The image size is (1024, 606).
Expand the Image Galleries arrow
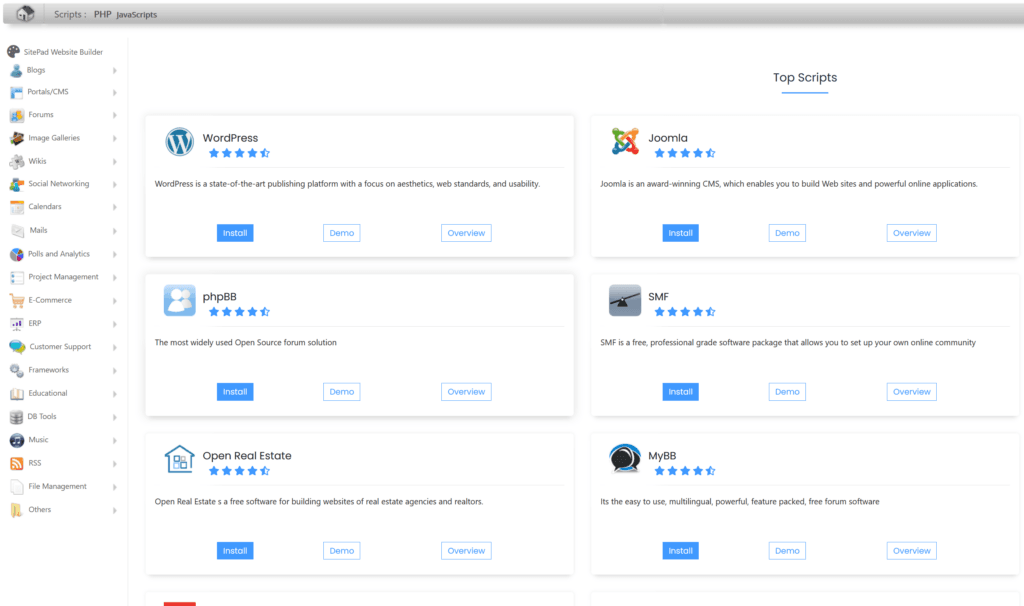114,138
